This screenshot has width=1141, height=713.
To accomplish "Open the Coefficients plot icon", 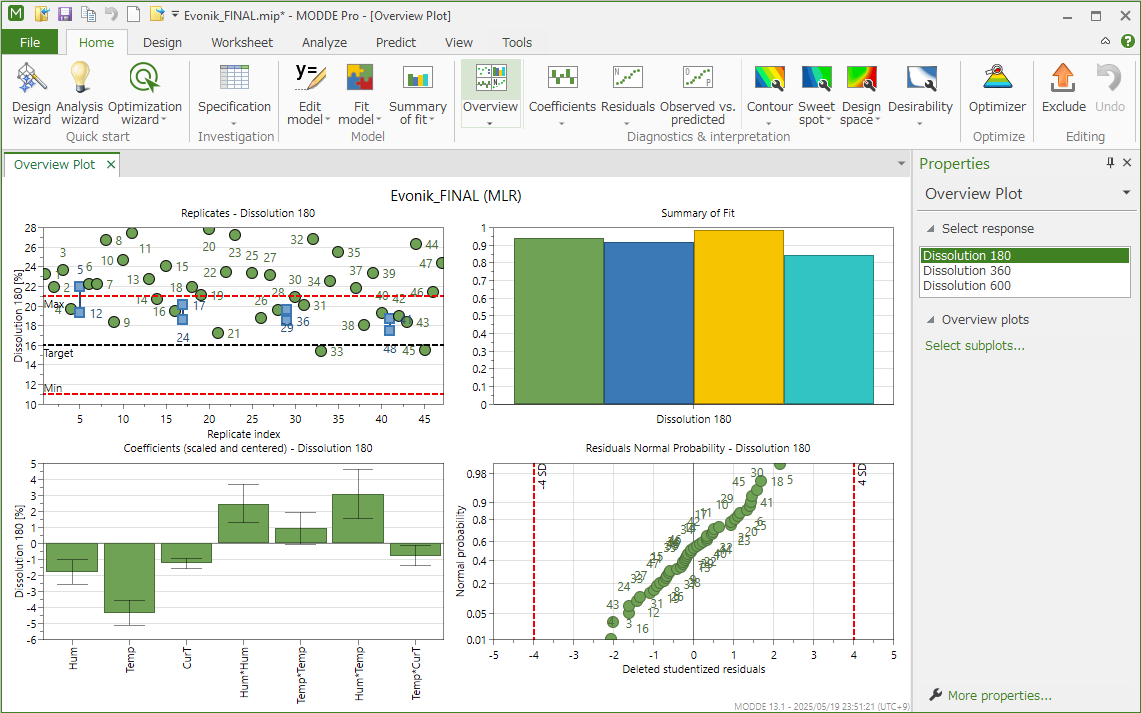I will point(562,78).
